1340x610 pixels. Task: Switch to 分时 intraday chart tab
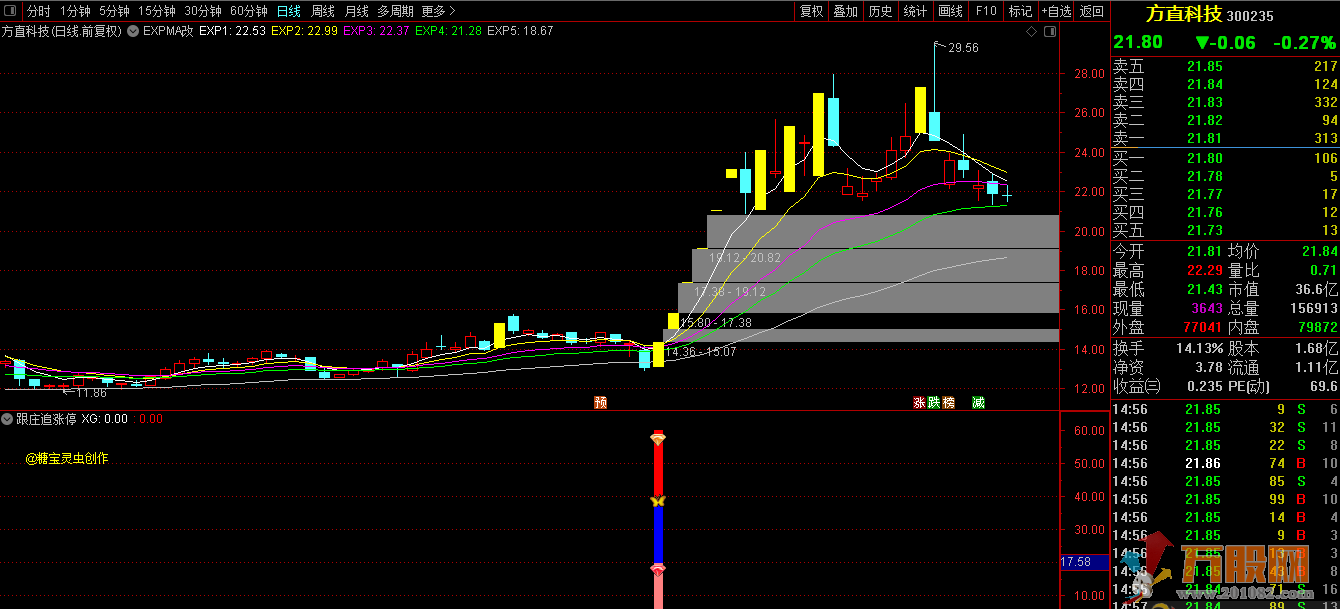click(x=38, y=11)
